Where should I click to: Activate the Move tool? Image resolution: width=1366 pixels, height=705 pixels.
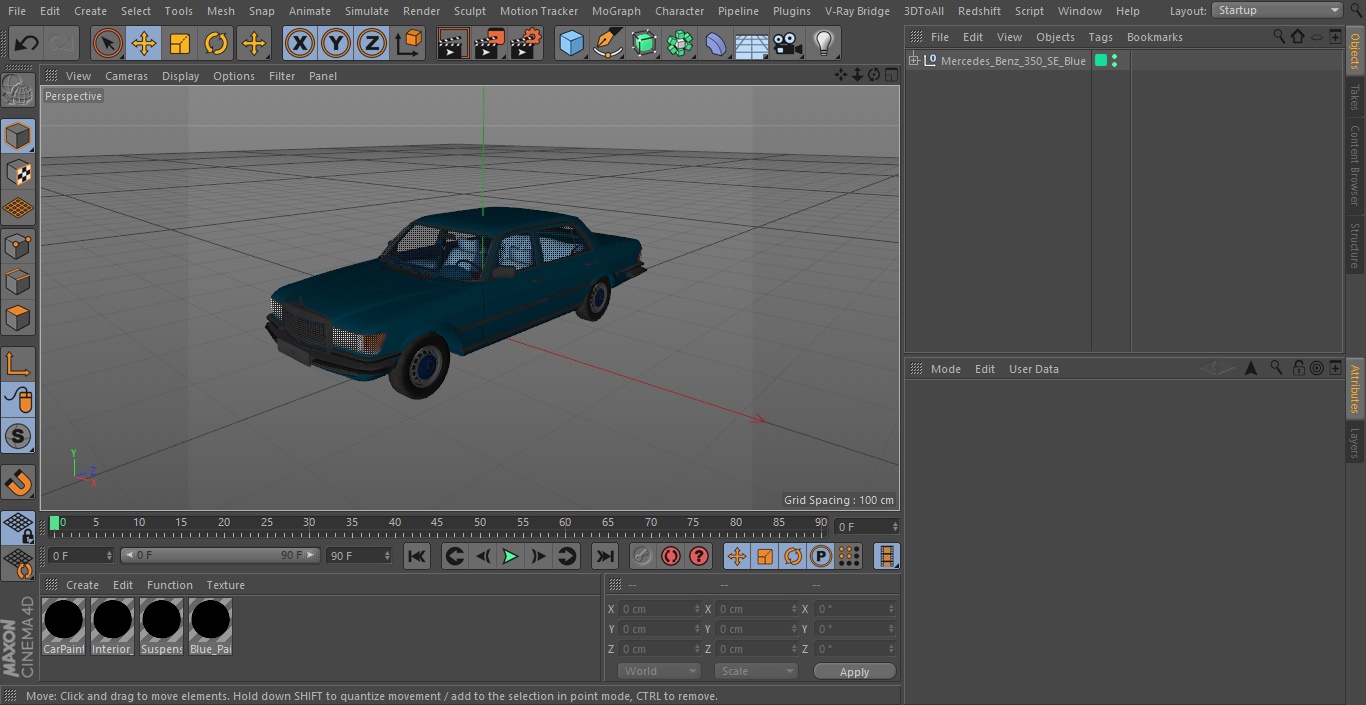click(144, 44)
